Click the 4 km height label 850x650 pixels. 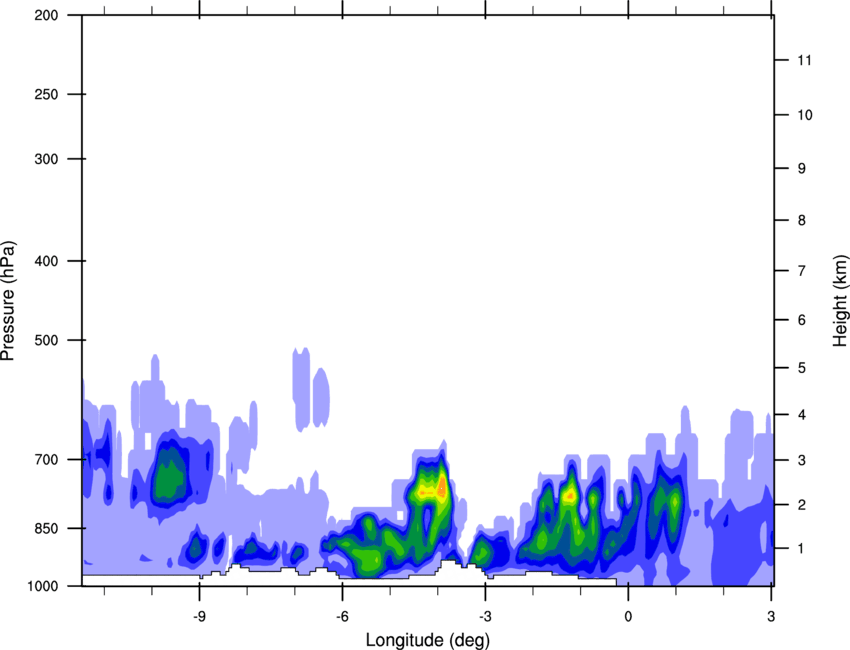[802, 415]
